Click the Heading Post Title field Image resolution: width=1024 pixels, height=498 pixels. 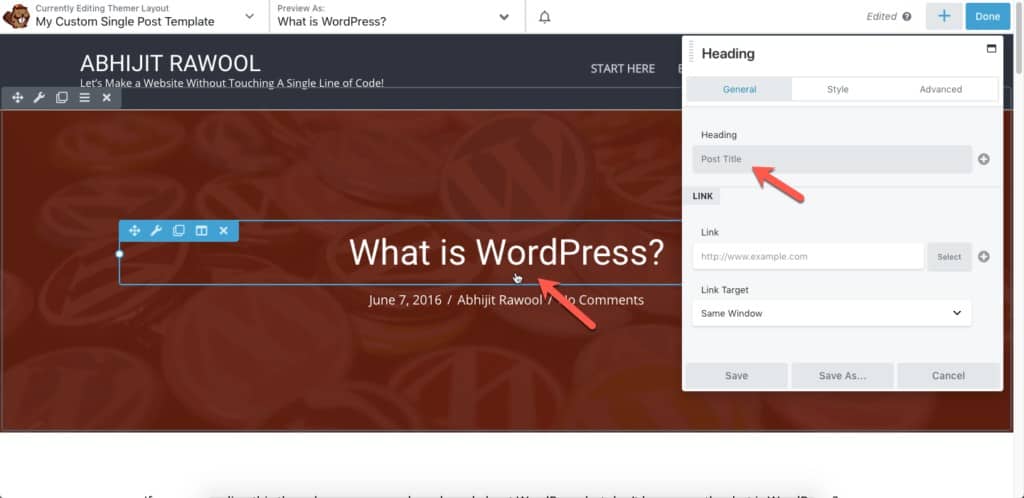point(832,159)
